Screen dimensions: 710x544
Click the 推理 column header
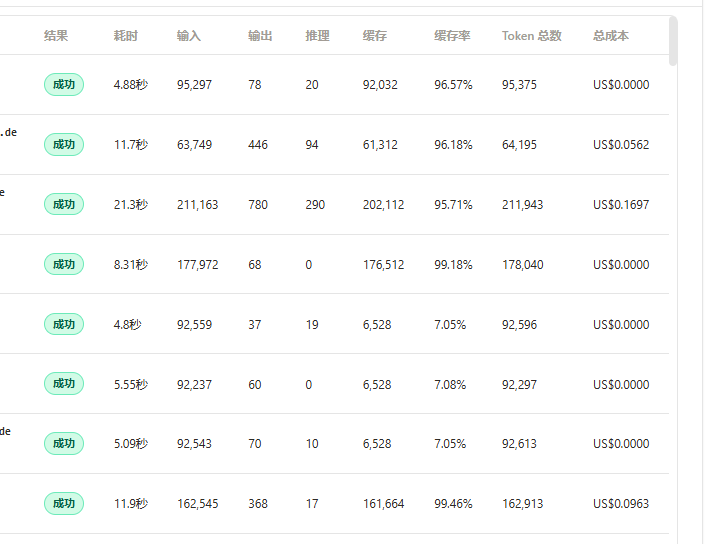[317, 36]
